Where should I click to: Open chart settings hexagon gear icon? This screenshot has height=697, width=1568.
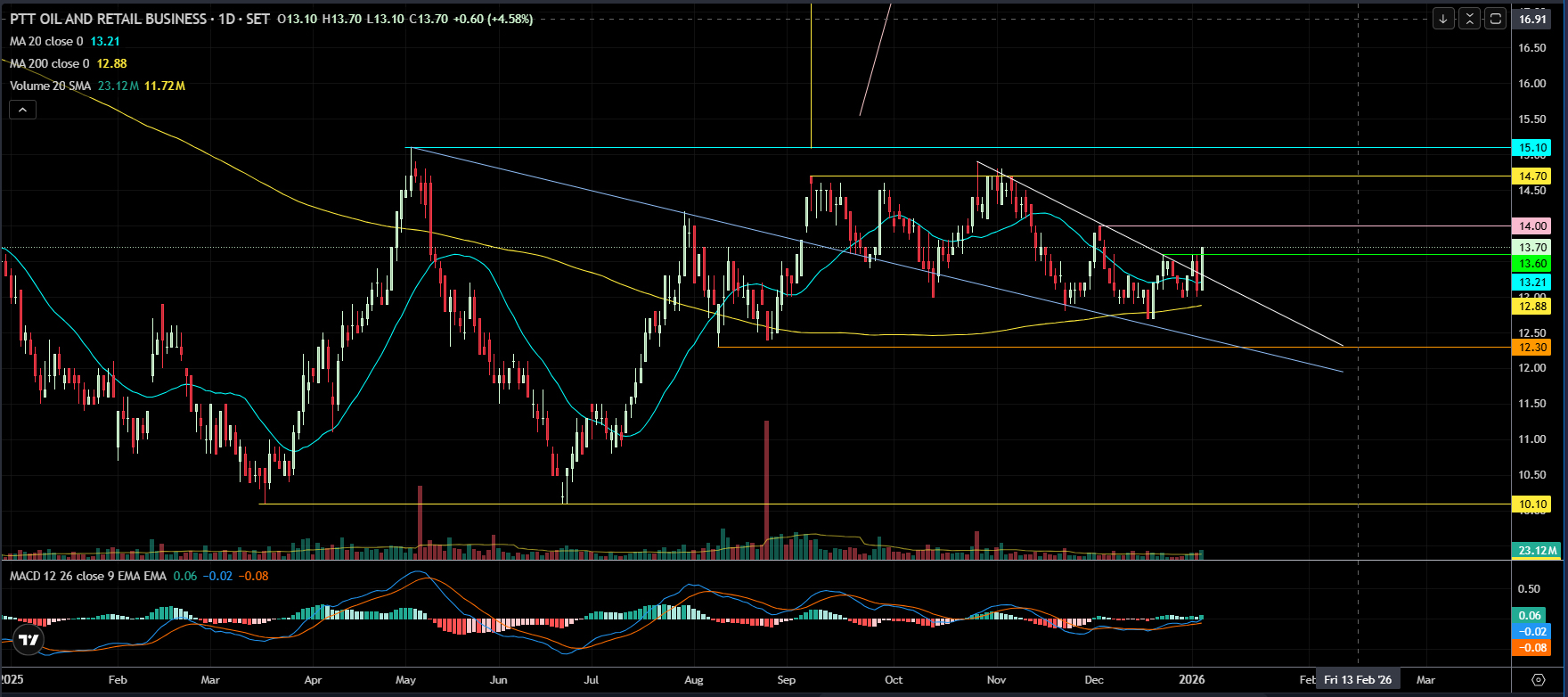1538,679
